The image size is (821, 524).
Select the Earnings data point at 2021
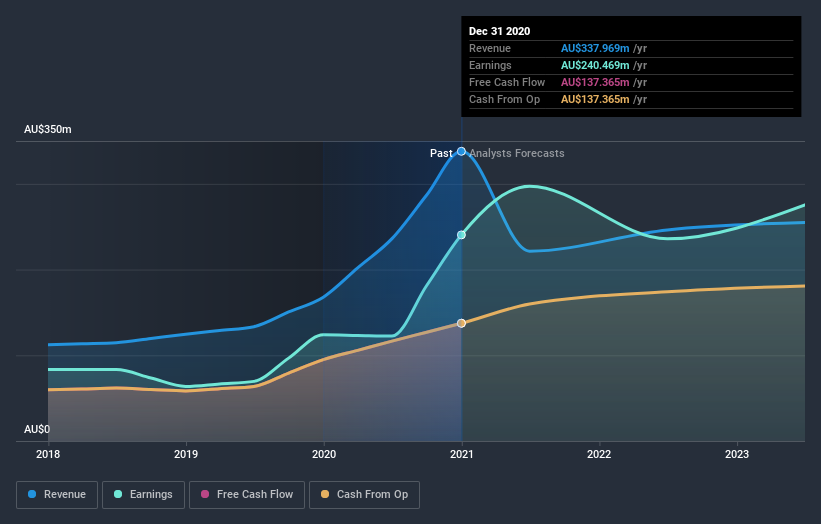click(x=461, y=235)
